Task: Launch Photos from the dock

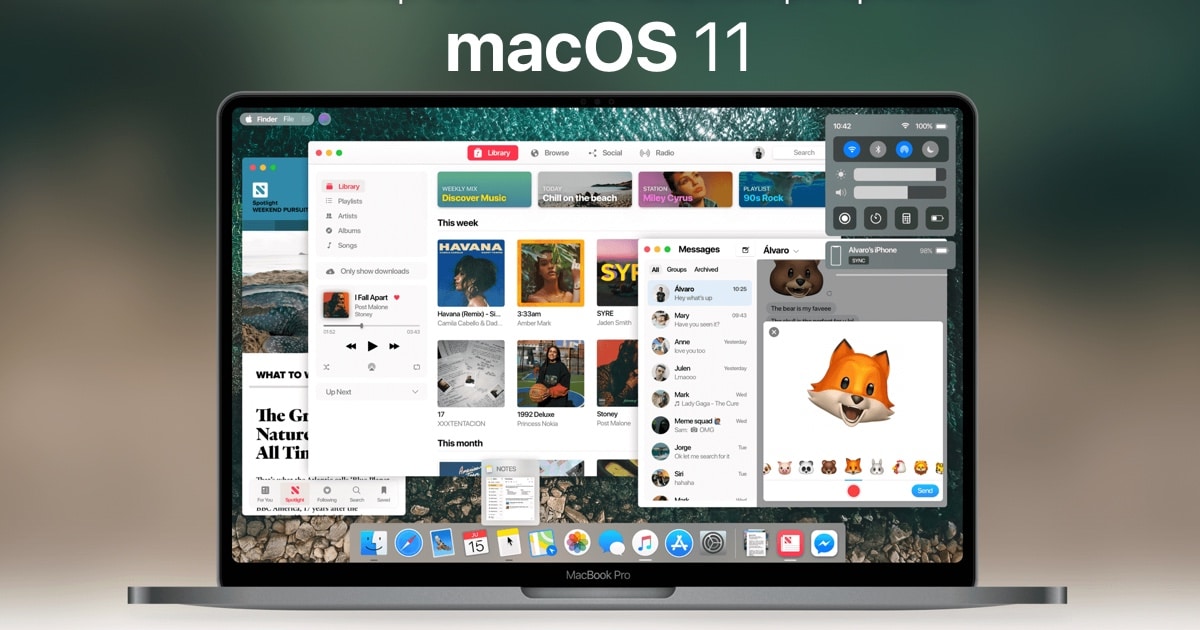Action: 577,543
